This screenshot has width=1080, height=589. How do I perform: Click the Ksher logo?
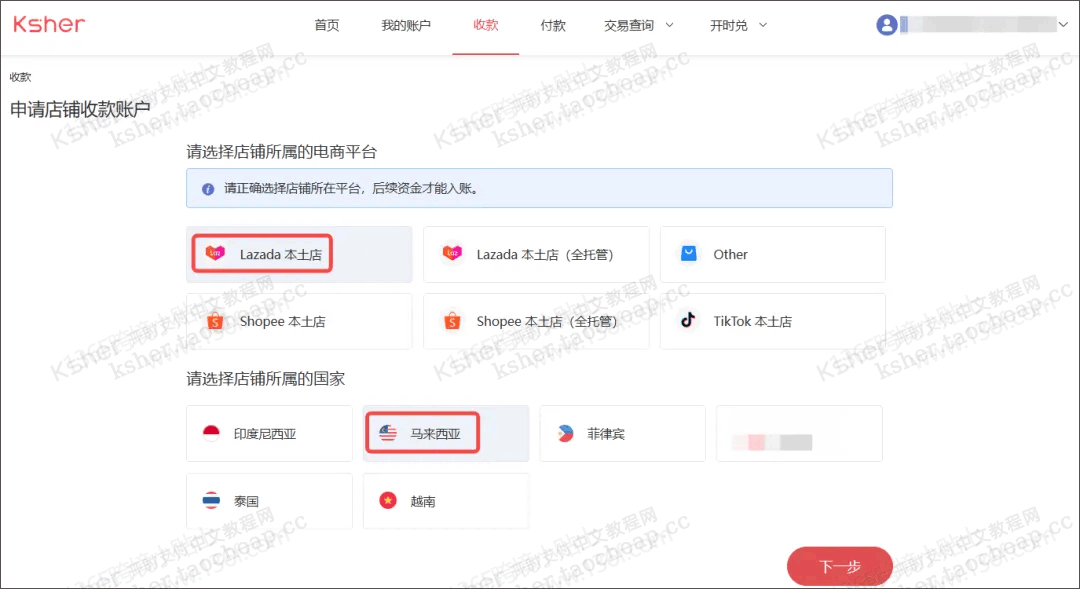[x=49, y=25]
